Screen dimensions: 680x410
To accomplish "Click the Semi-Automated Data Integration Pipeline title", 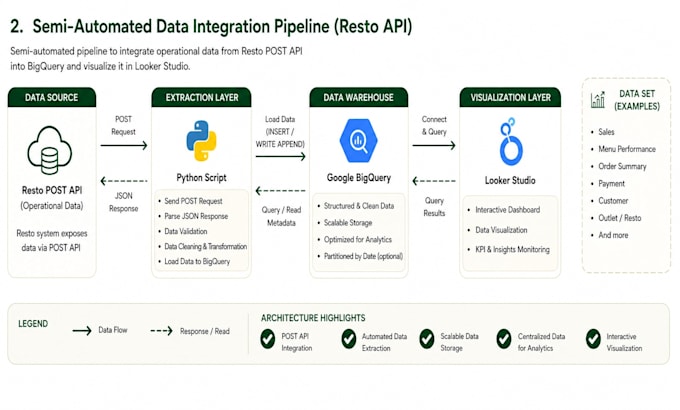I will (211, 26).
